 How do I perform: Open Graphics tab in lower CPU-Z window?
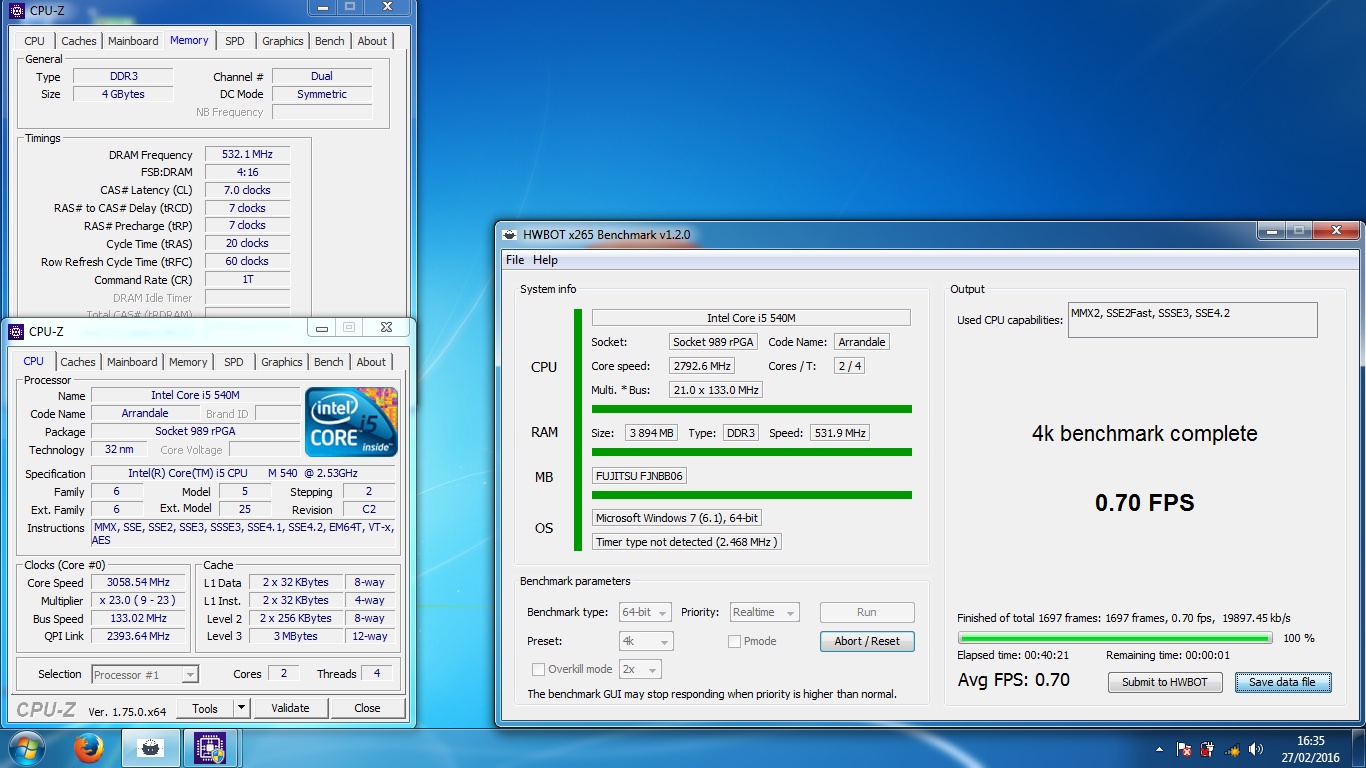pos(282,362)
